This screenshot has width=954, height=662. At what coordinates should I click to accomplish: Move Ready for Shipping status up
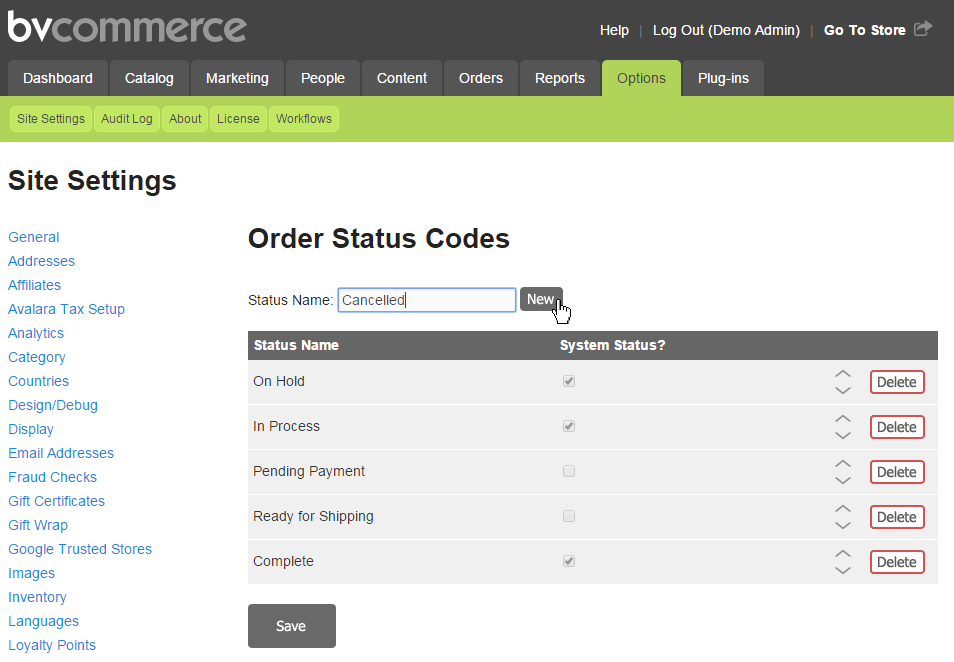pos(843,509)
